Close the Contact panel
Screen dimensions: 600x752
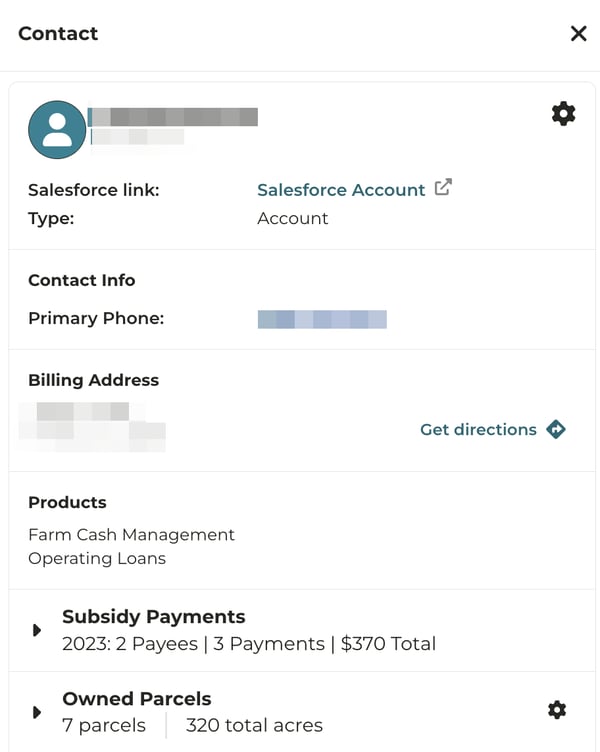coord(578,34)
